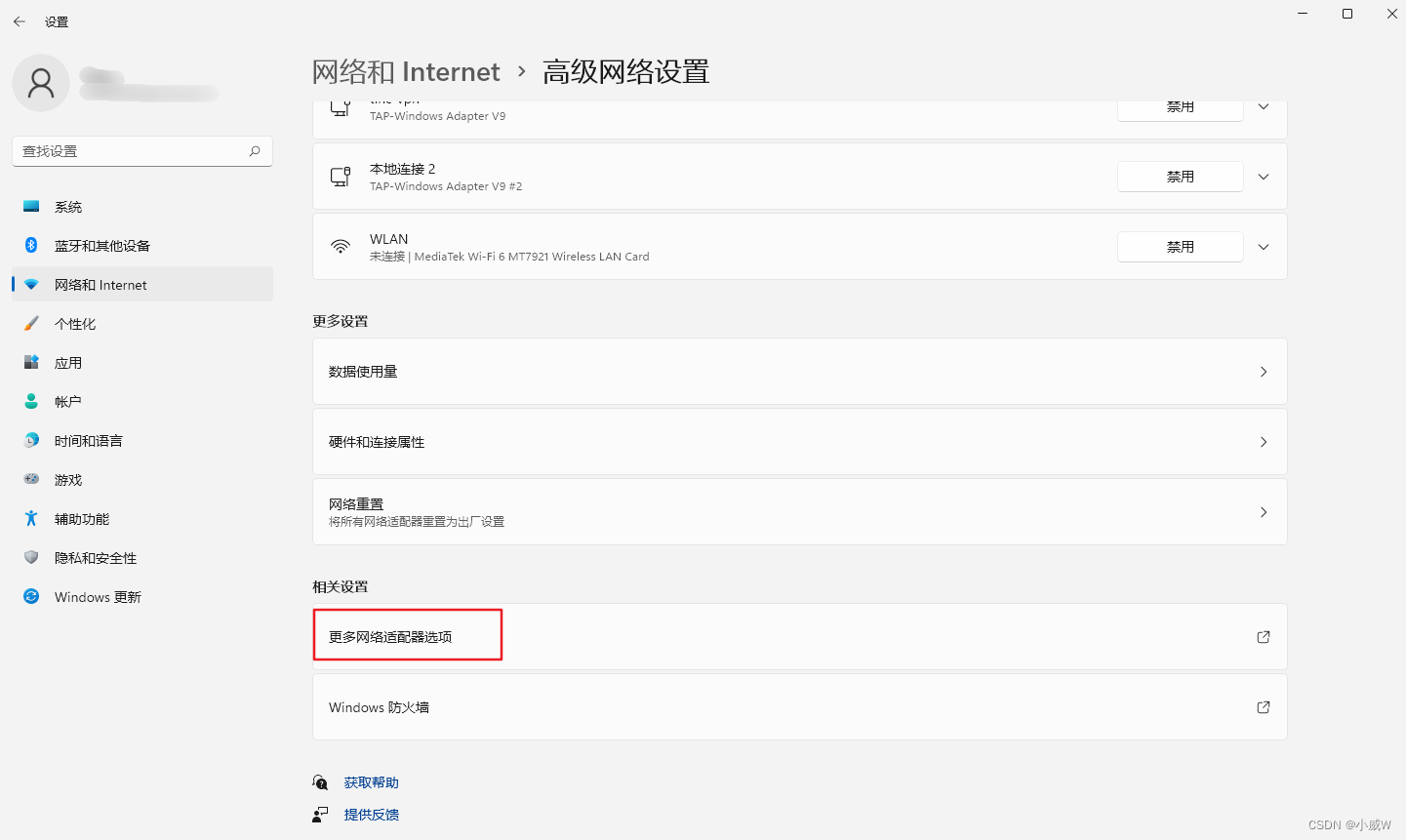This screenshot has width=1406, height=840.
Task: Click the 个性化 paintbrush icon
Action: [31, 324]
